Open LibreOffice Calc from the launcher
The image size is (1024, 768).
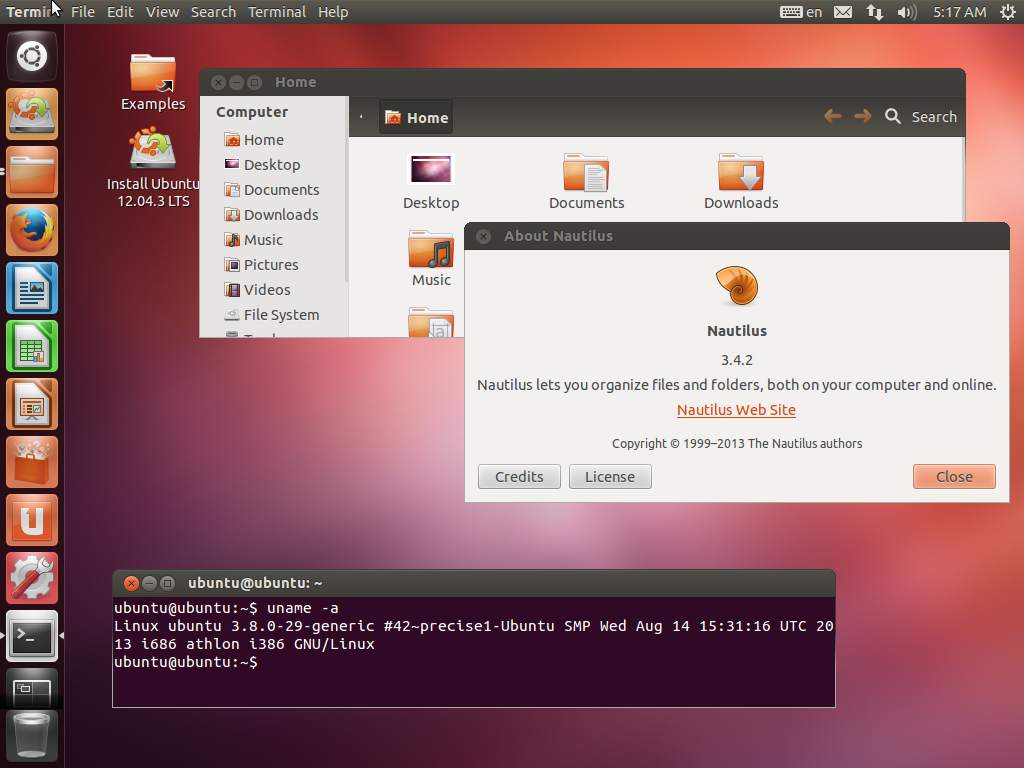tap(32, 347)
